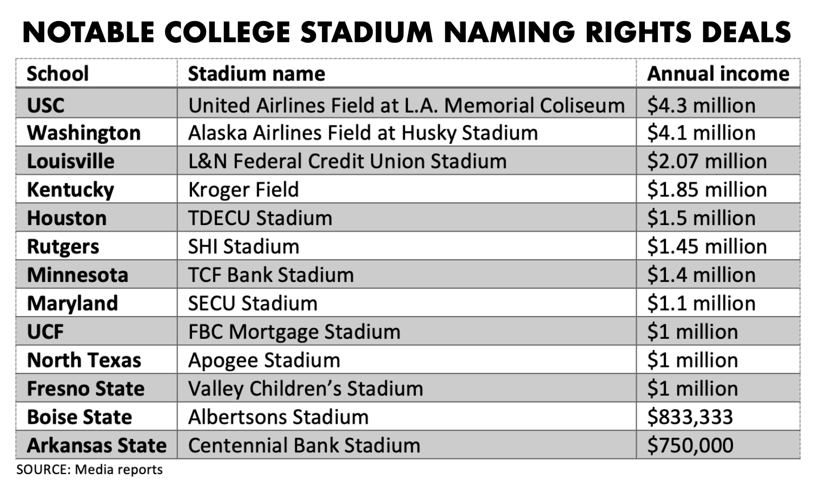Click the Stadium name column header
The width and height of the screenshot is (832, 500).
[x=256, y=75]
